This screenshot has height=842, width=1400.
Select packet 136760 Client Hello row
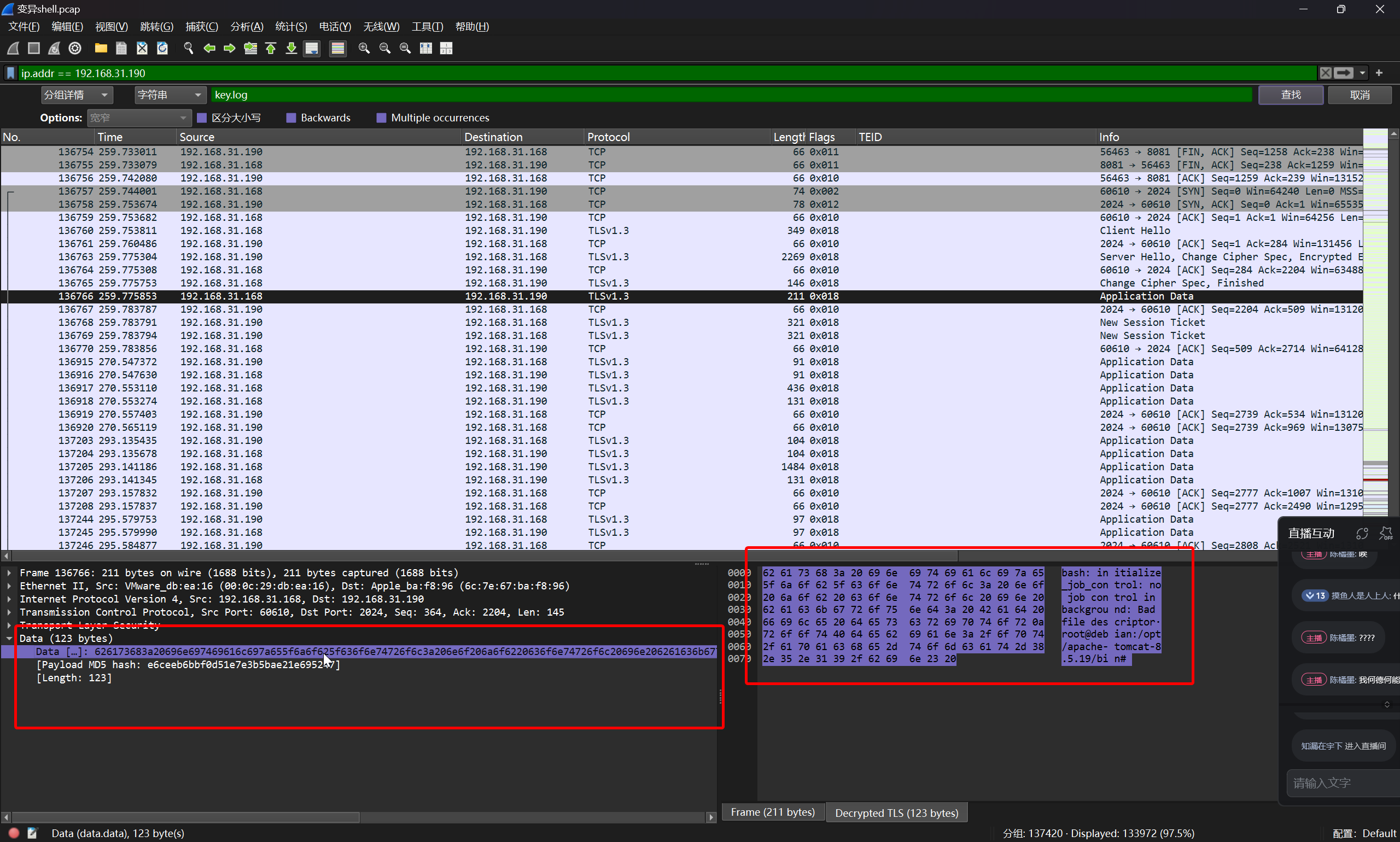point(681,230)
